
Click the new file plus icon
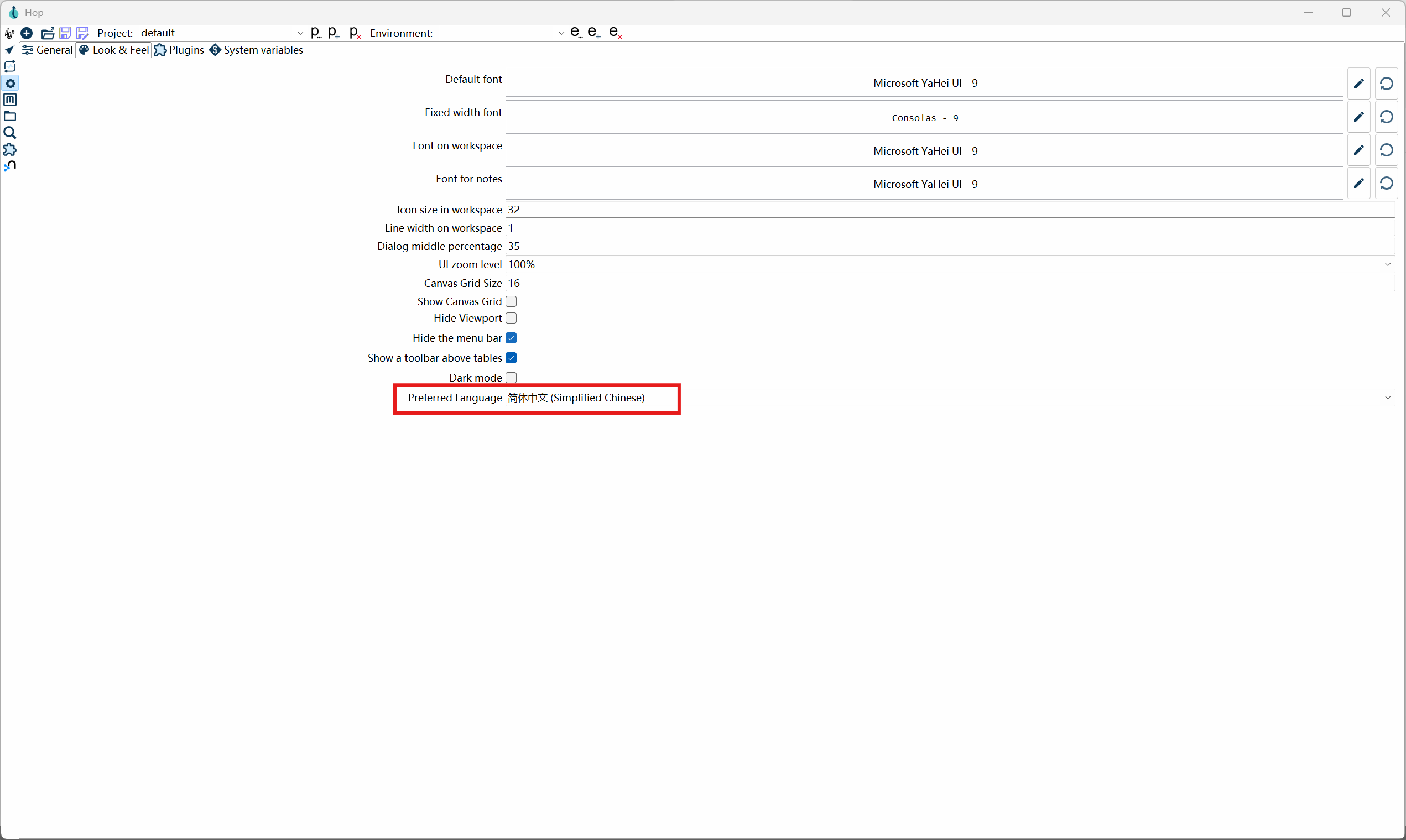pos(27,33)
